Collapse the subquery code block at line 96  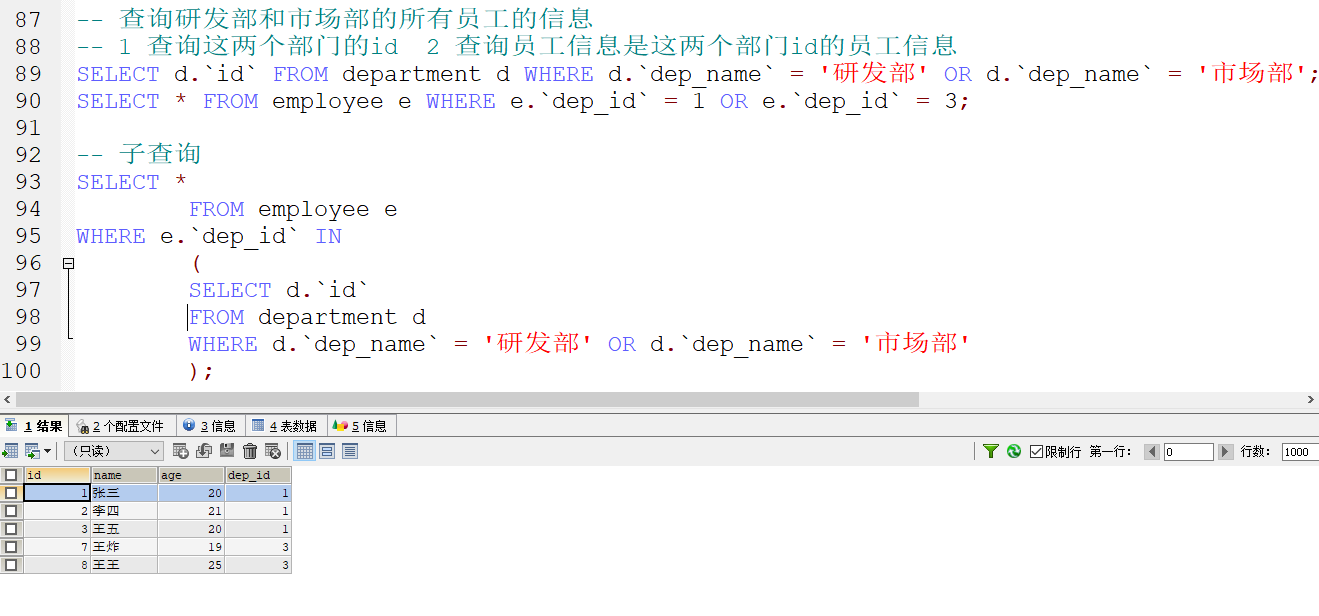[68, 262]
